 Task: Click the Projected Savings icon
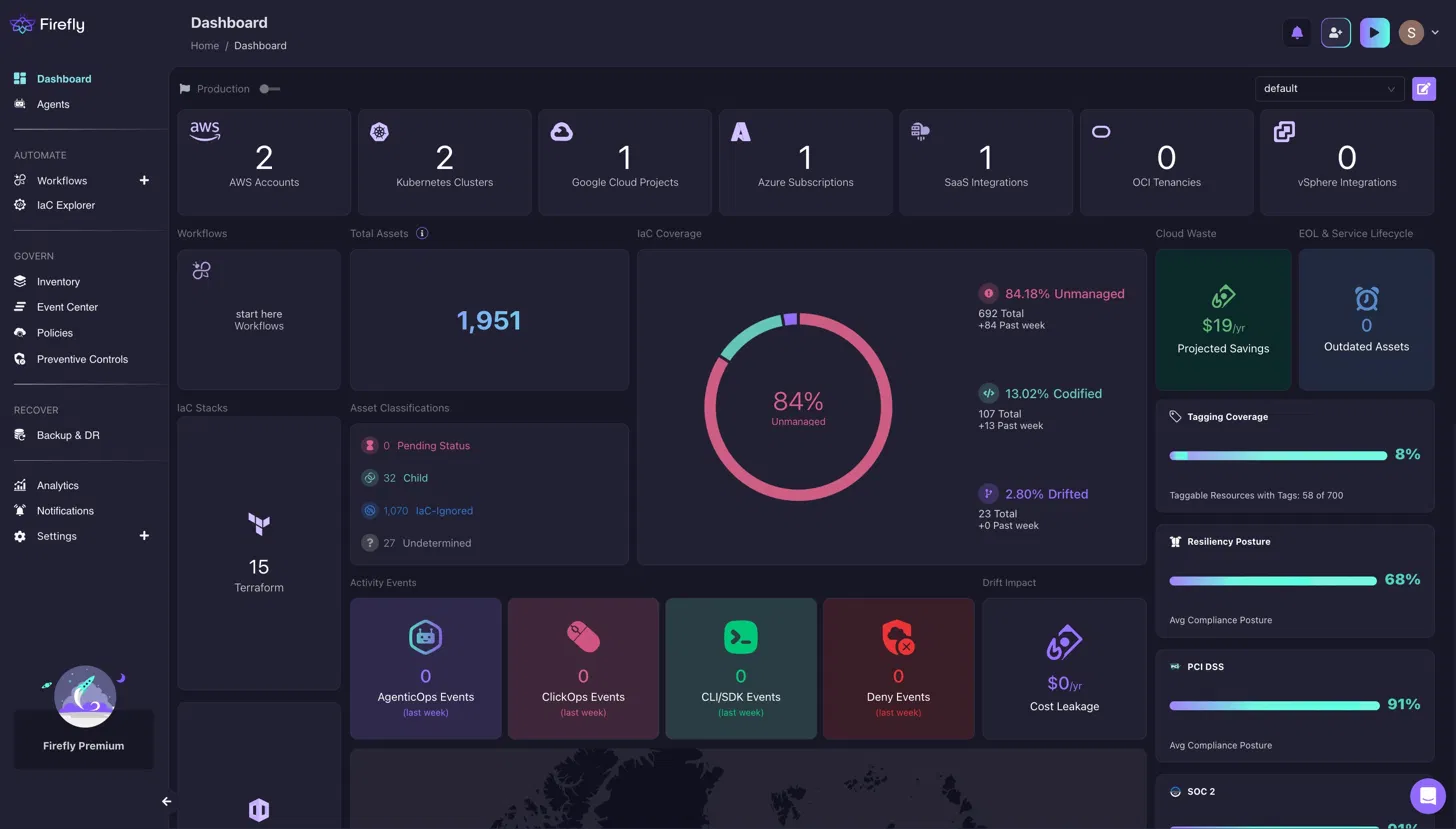click(1223, 296)
